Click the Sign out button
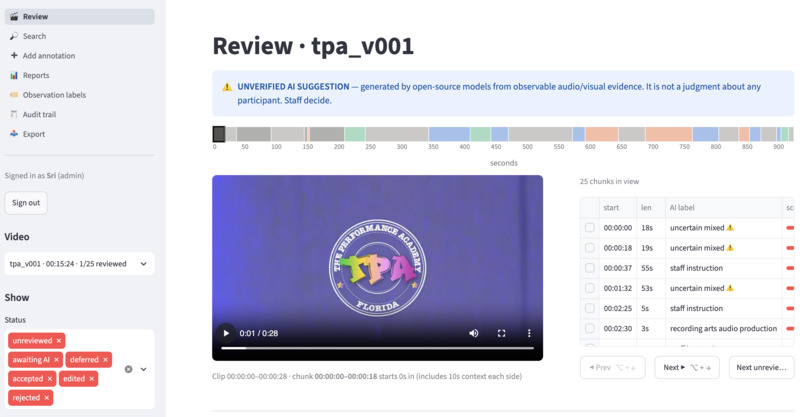 tap(26, 203)
